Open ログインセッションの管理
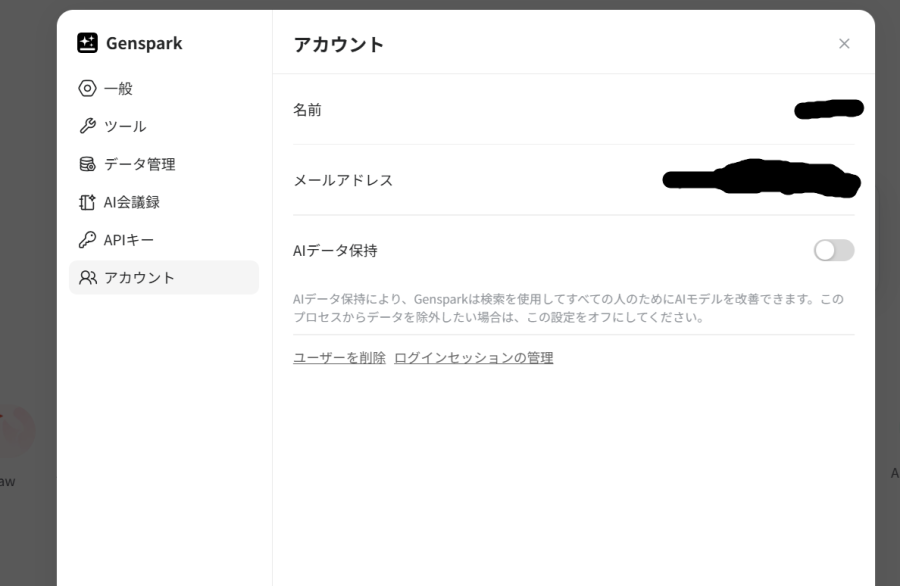This screenshot has width=900, height=586. (475, 356)
